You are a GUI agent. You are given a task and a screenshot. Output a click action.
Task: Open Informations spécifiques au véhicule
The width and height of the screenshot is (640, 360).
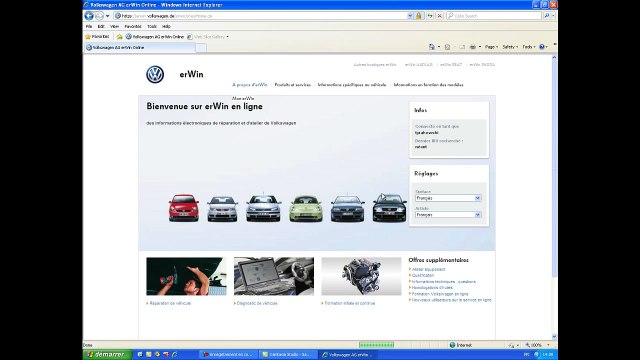352,85
